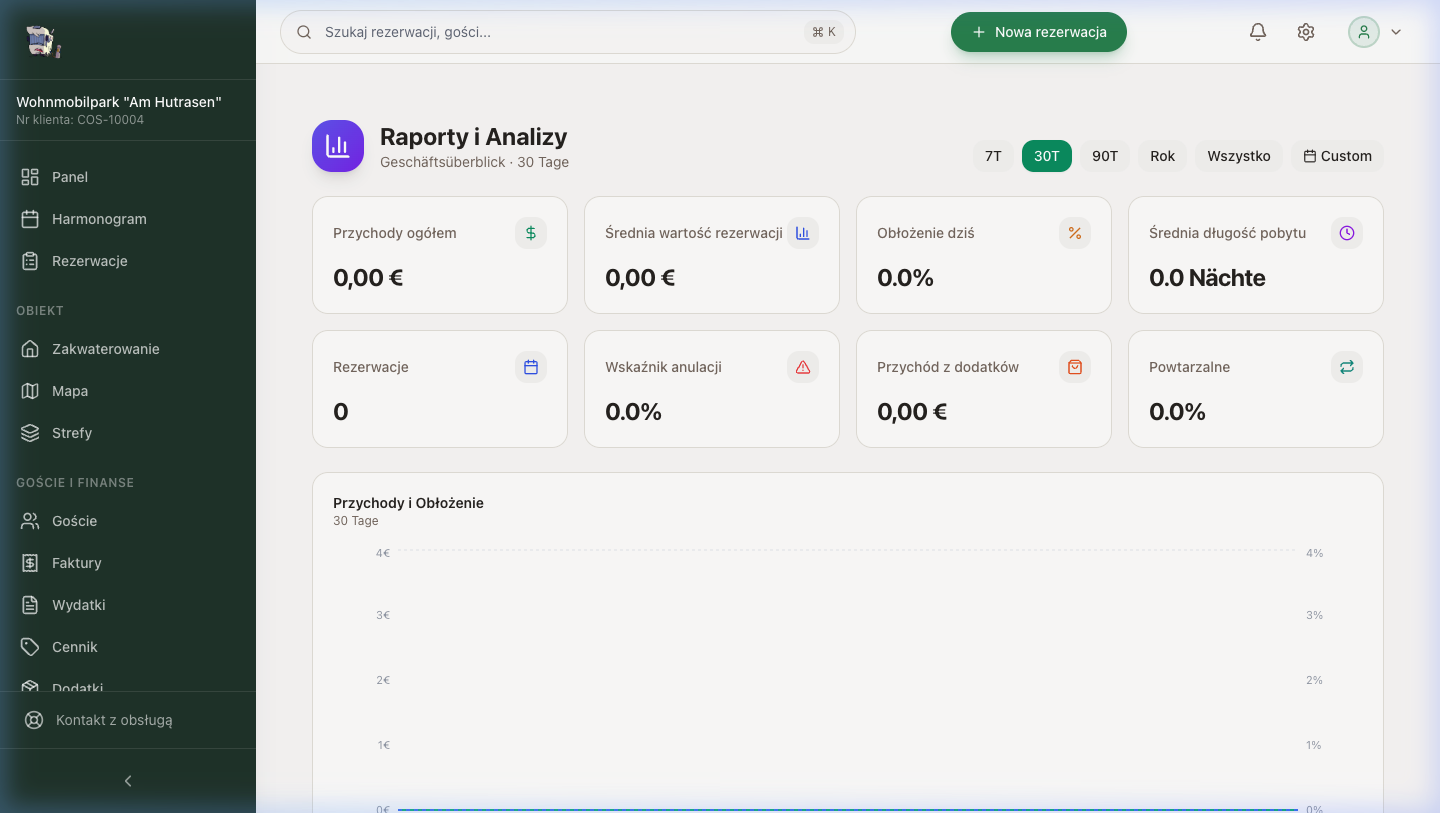Open Strefy from the sidebar
The height and width of the screenshot is (813, 1440).
(x=128, y=433)
